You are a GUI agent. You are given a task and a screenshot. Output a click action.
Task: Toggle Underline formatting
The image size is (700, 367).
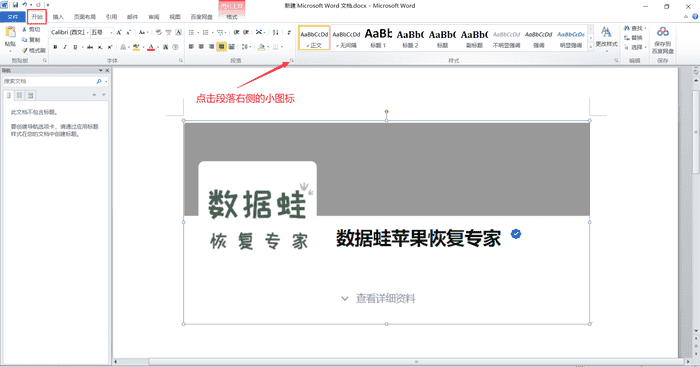click(x=75, y=47)
